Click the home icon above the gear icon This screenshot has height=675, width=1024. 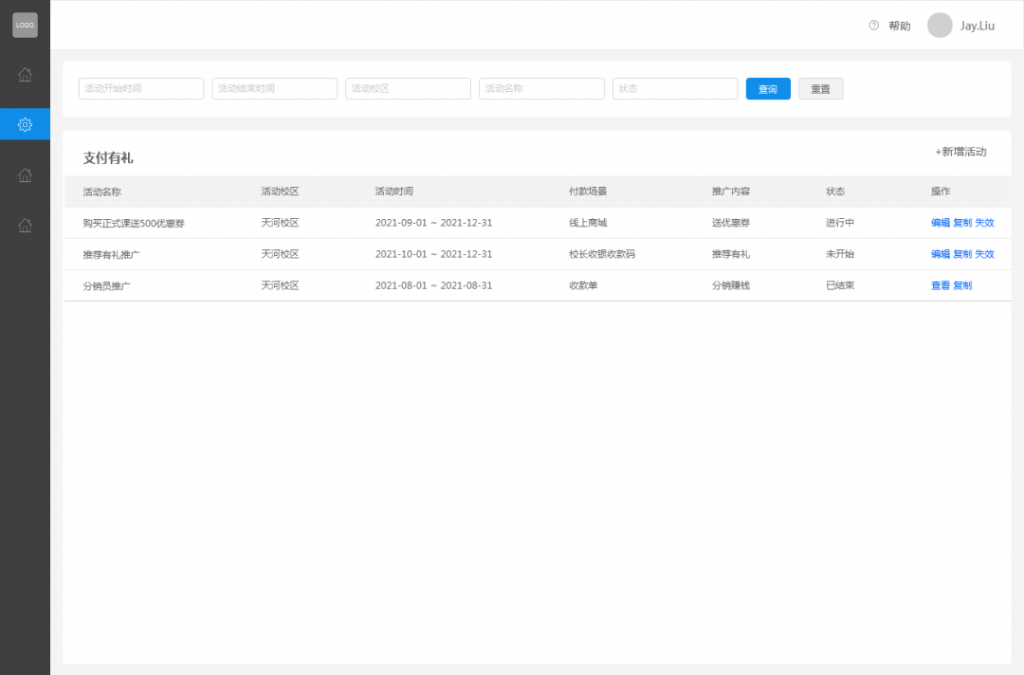(x=25, y=74)
